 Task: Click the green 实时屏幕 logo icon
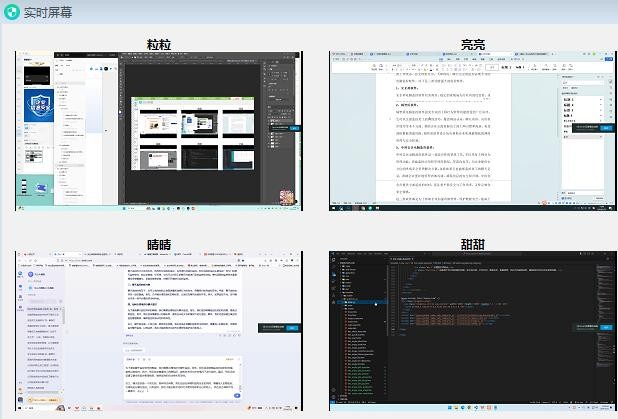[12, 11]
